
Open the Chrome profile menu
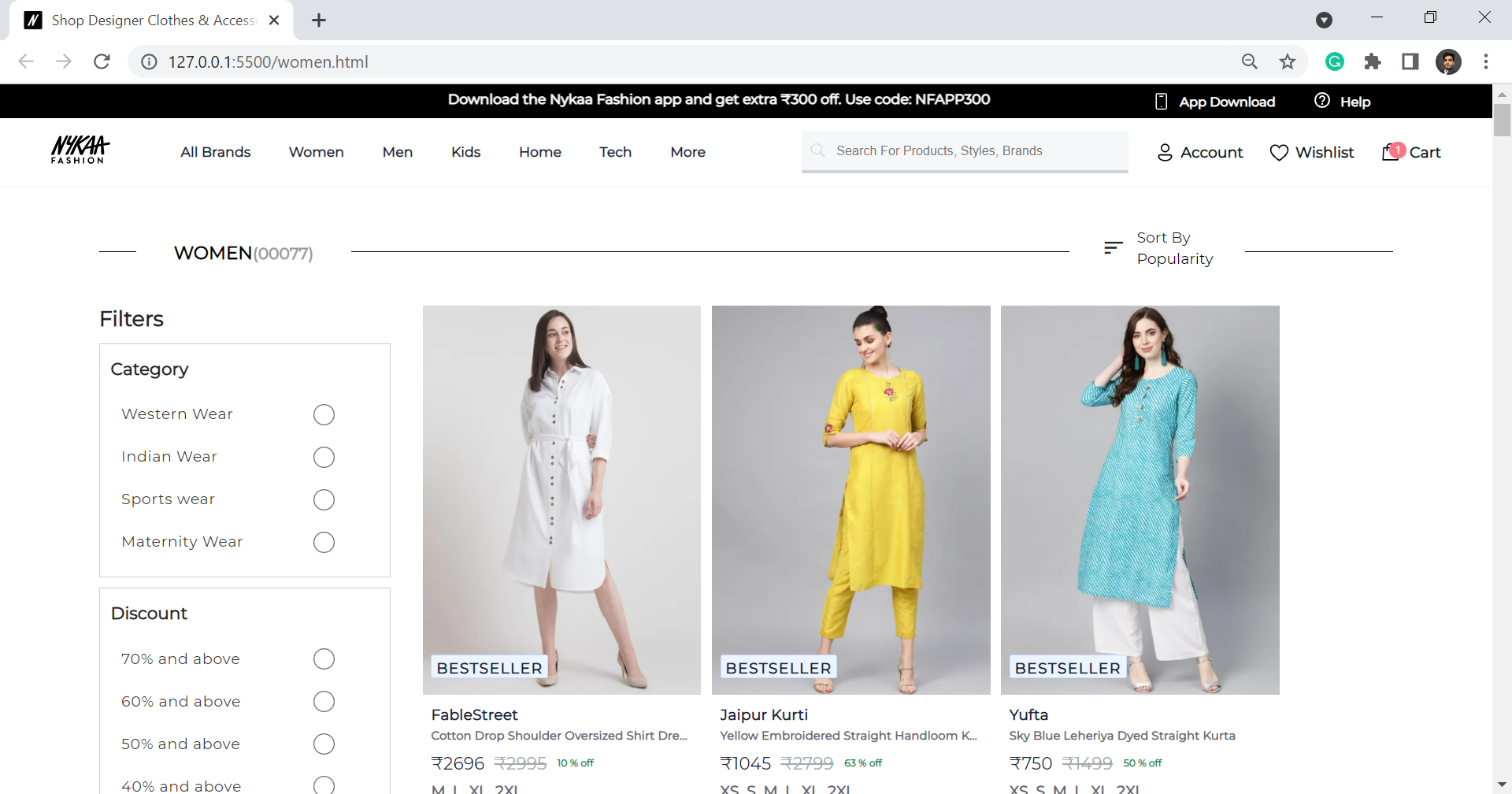(x=1449, y=61)
